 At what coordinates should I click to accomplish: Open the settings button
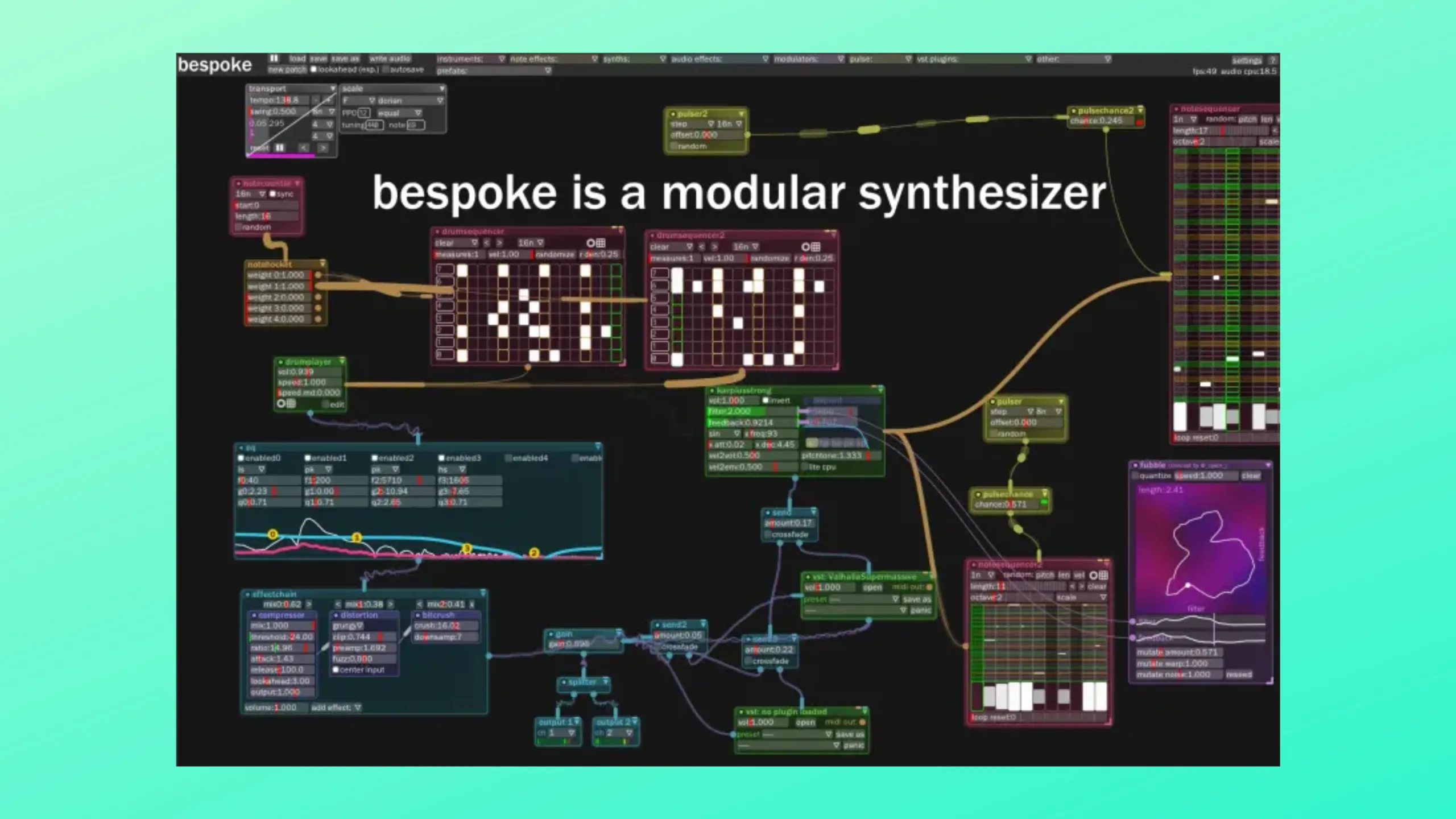(x=1247, y=60)
